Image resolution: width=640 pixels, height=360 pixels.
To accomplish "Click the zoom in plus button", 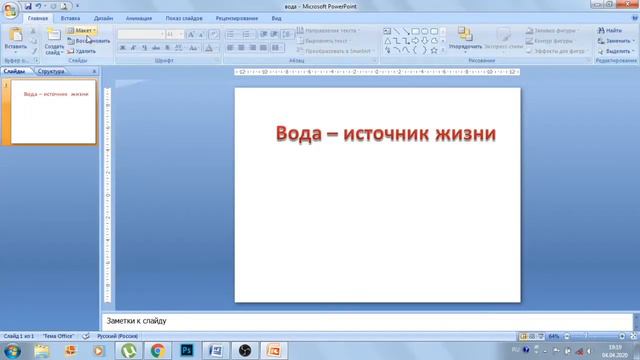I will tap(622, 336).
